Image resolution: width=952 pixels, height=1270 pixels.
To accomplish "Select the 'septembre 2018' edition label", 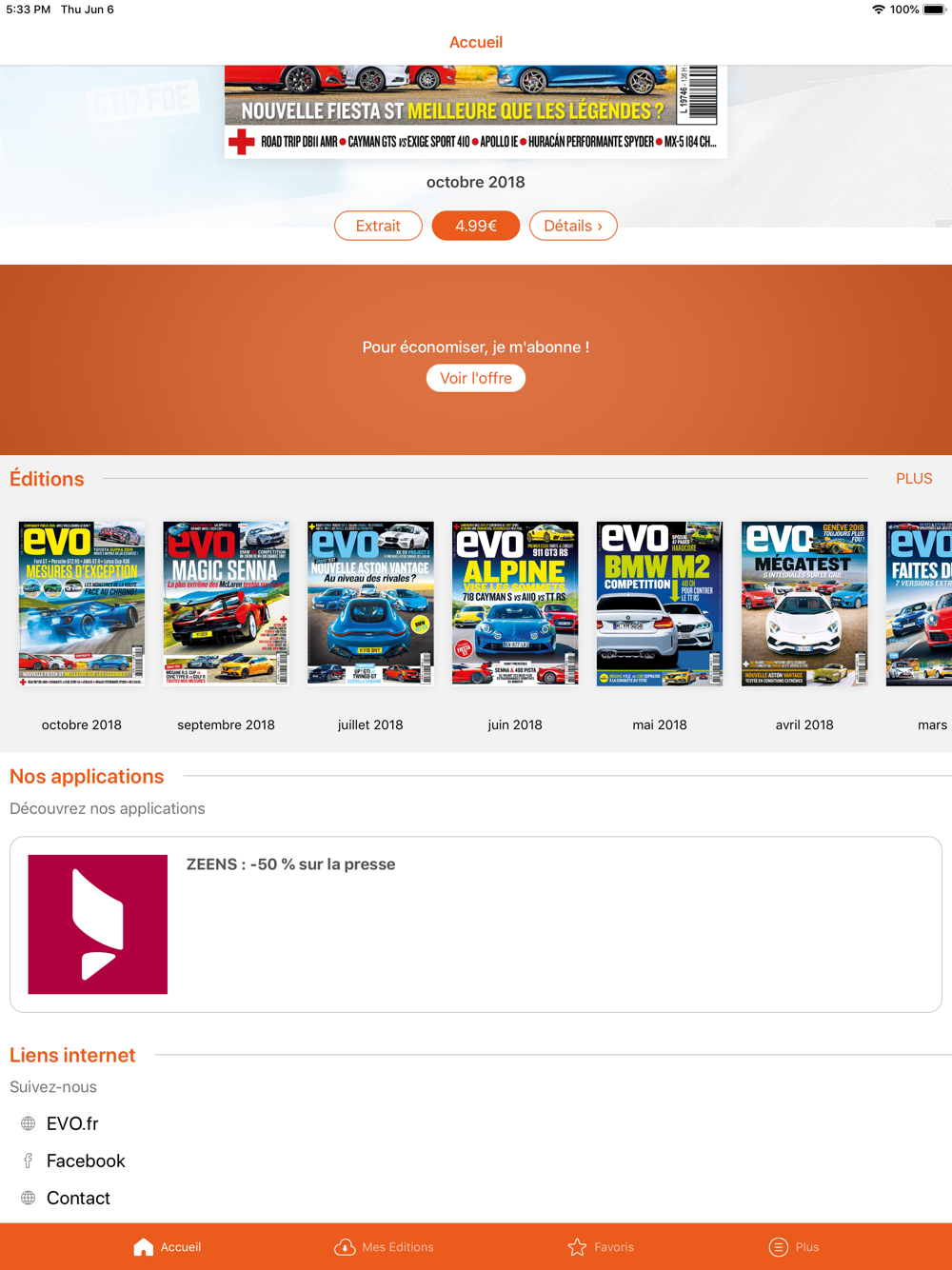I will (x=227, y=724).
